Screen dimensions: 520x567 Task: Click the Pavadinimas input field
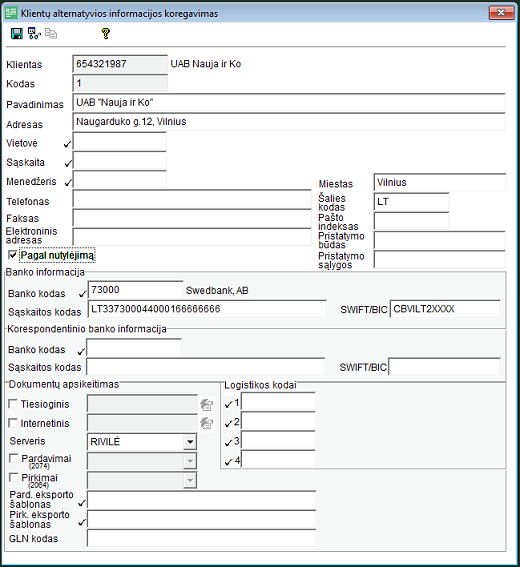point(289,102)
